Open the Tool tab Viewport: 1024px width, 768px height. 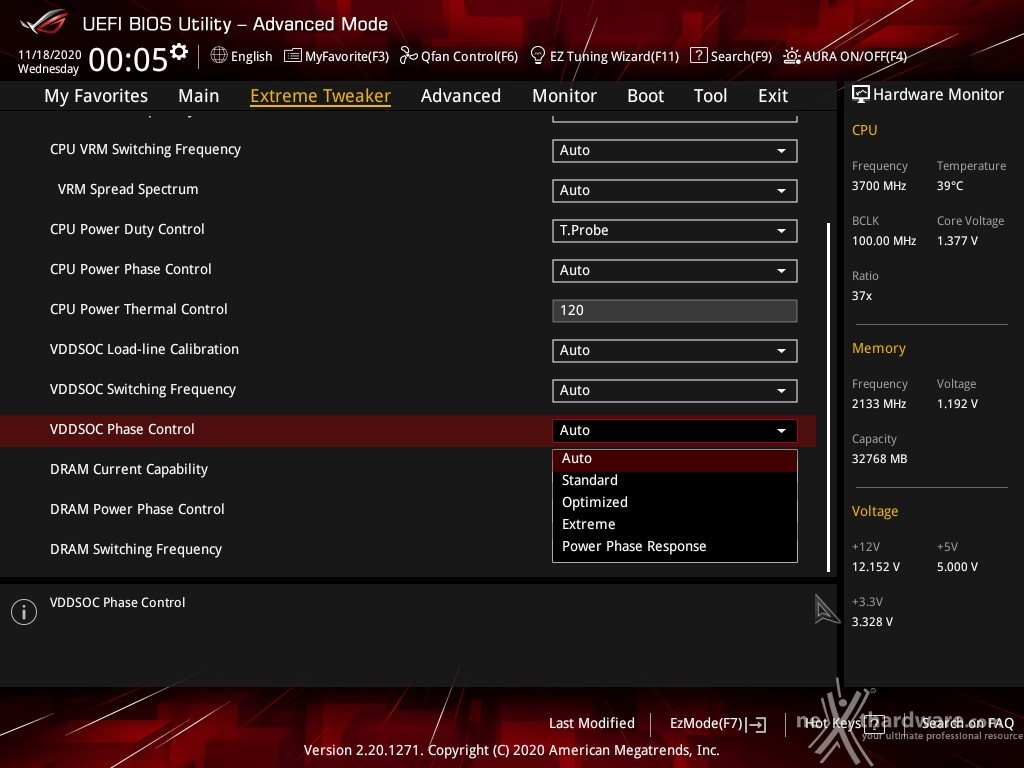711,96
